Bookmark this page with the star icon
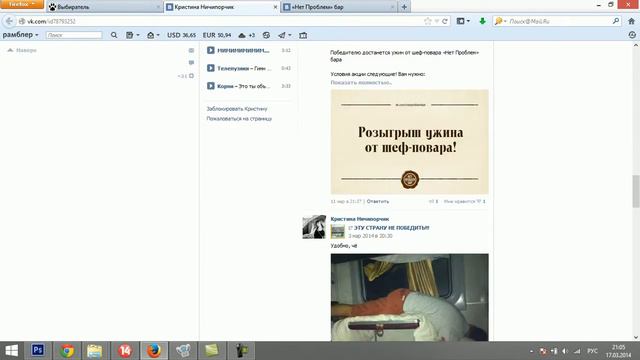The image size is (640, 360). click(x=427, y=21)
